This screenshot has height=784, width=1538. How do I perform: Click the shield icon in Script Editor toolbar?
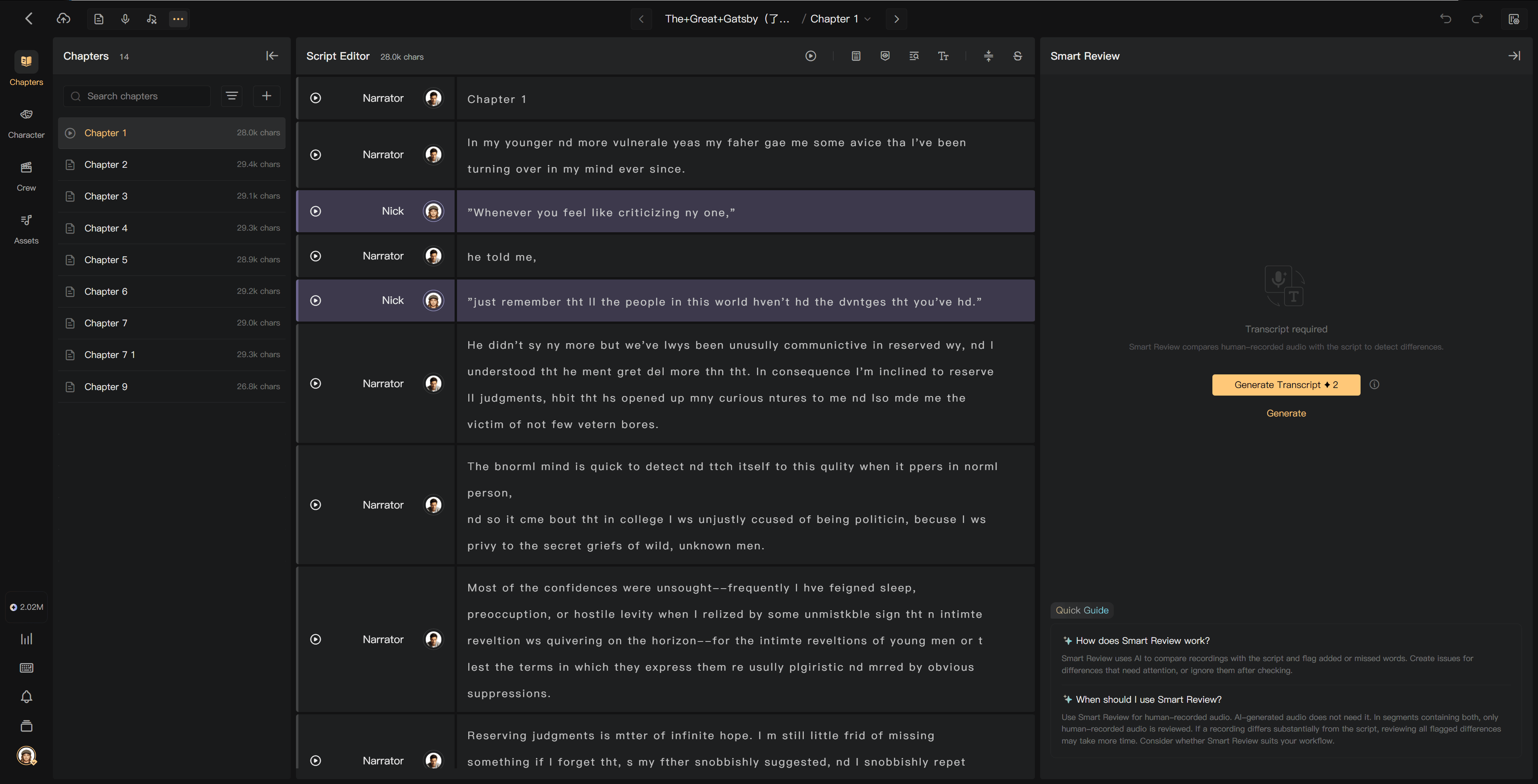coord(886,56)
